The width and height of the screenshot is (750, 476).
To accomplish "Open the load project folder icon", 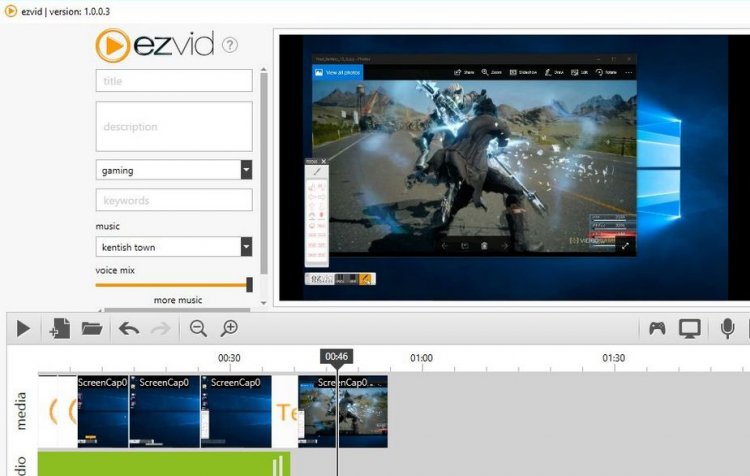I will pyautogui.click(x=92, y=328).
